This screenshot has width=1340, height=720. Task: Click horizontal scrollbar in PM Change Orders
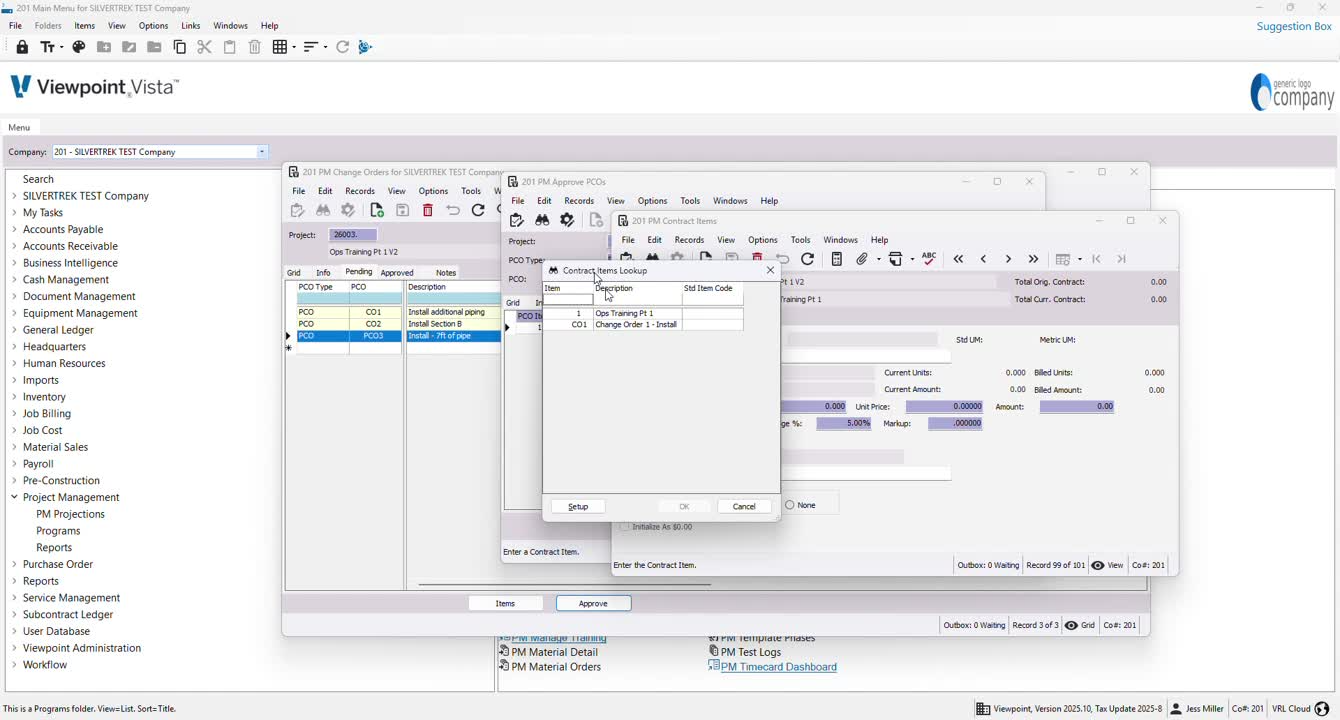coord(564,584)
